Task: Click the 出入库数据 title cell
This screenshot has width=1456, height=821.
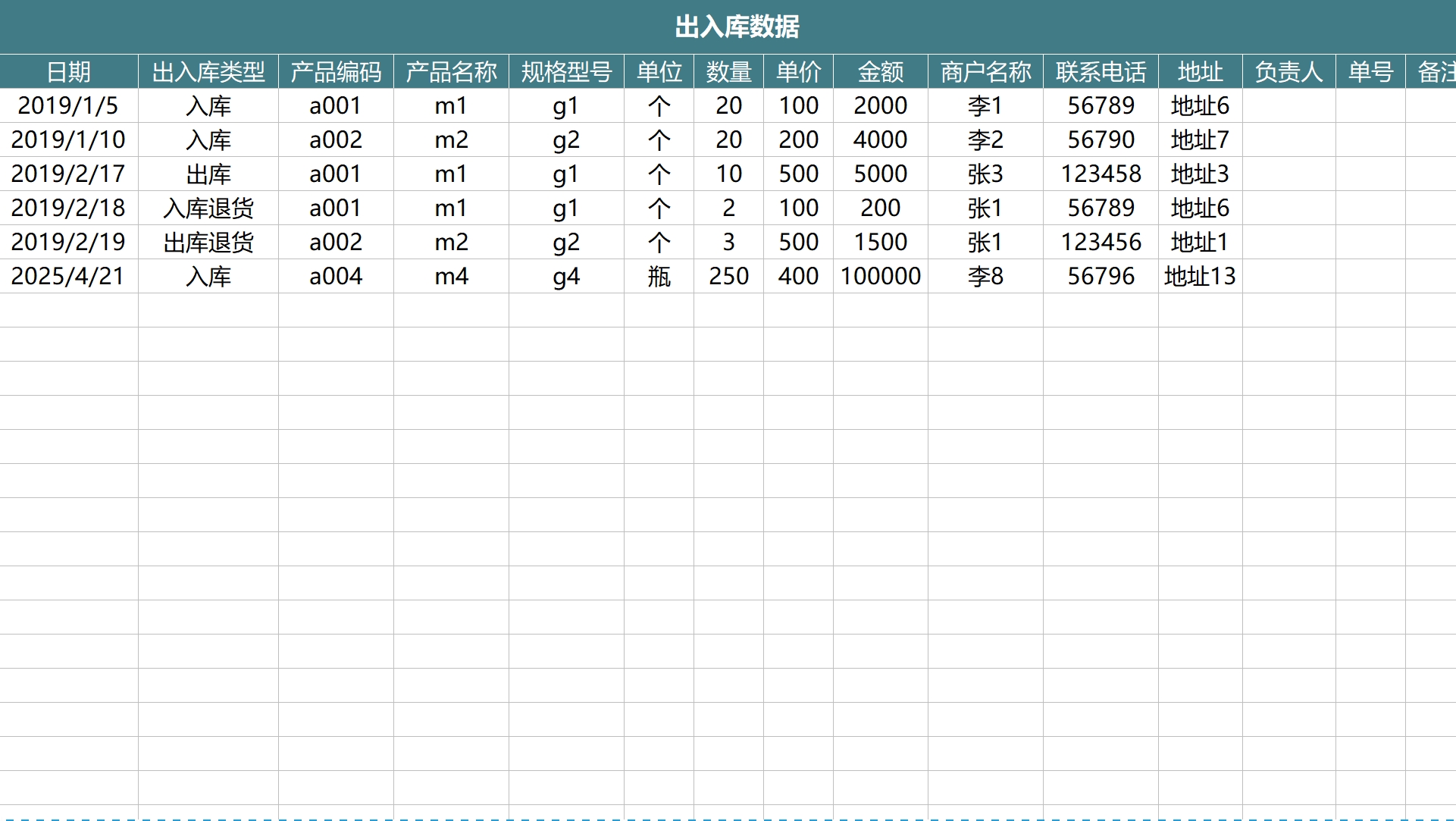Action: tap(728, 27)
